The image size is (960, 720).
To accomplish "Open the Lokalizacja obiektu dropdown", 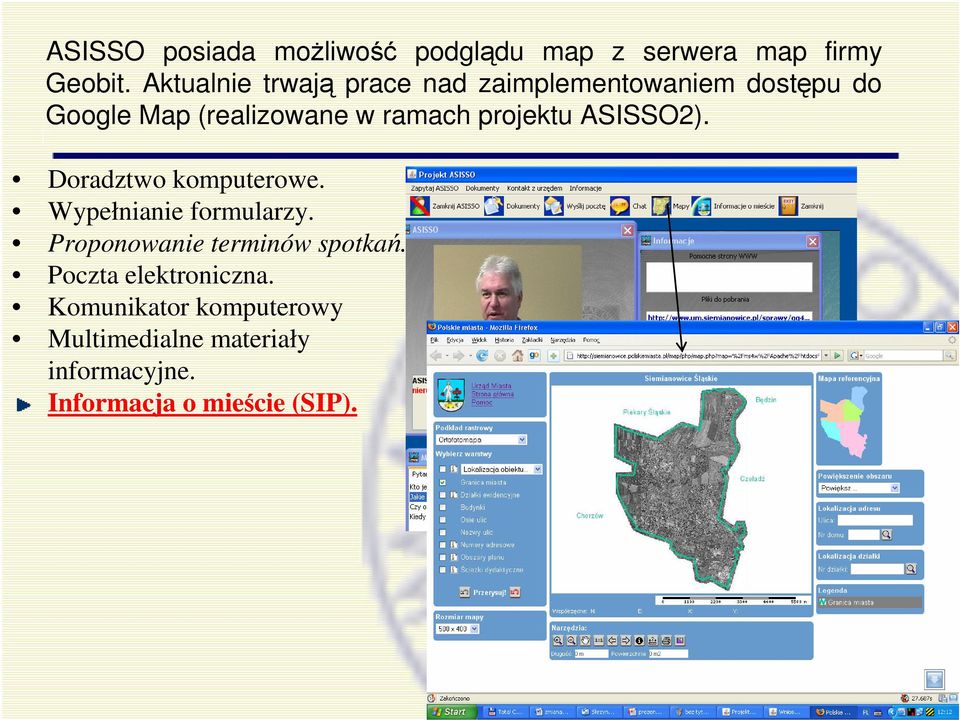I will point(501,470).
